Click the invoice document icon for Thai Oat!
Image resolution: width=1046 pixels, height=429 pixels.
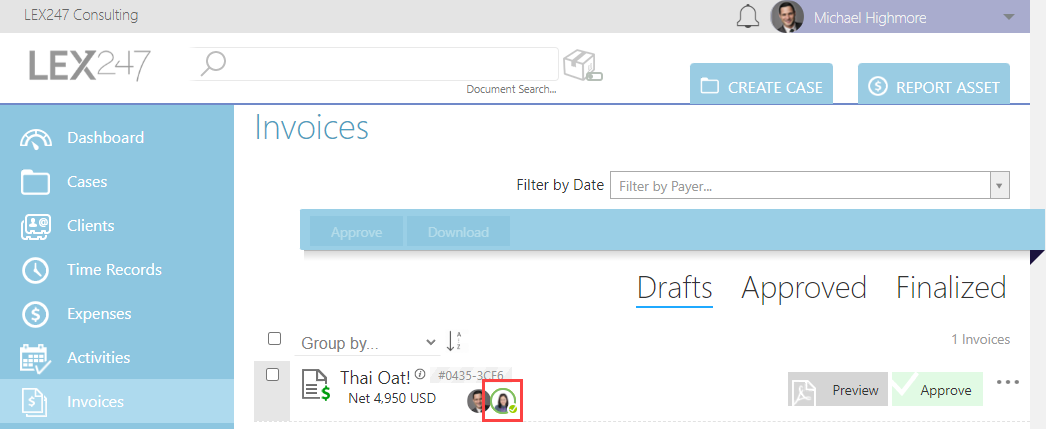(x=316, y=385)
